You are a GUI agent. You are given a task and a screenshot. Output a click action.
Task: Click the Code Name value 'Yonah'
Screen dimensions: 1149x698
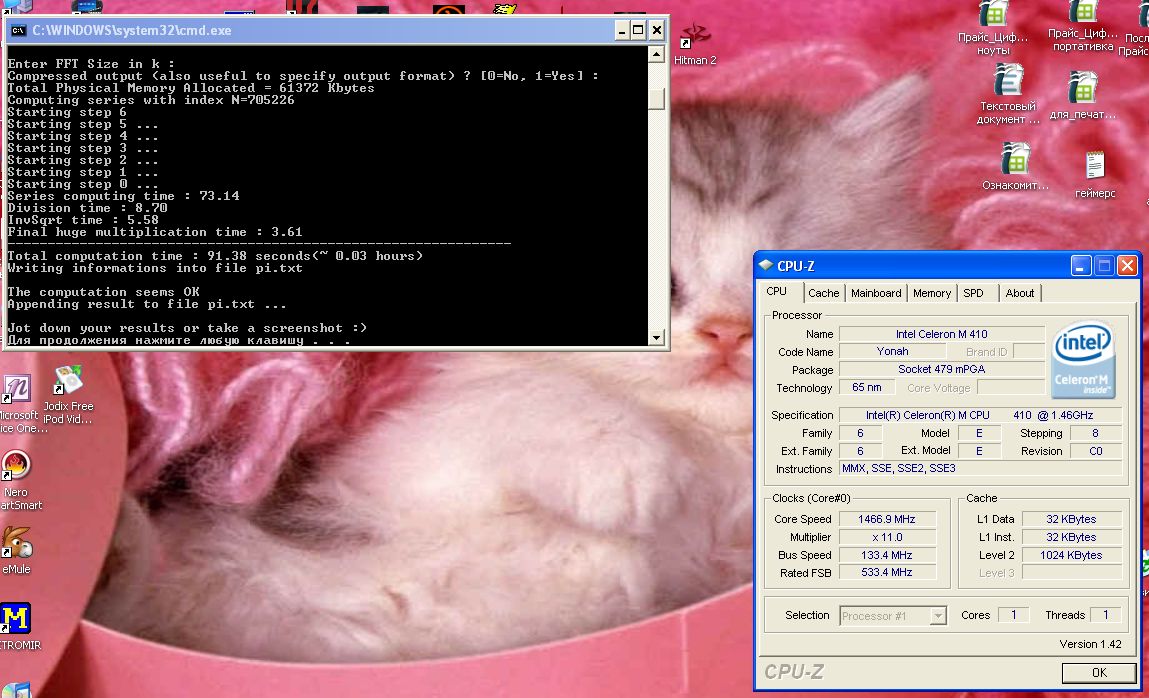point(892,352)
